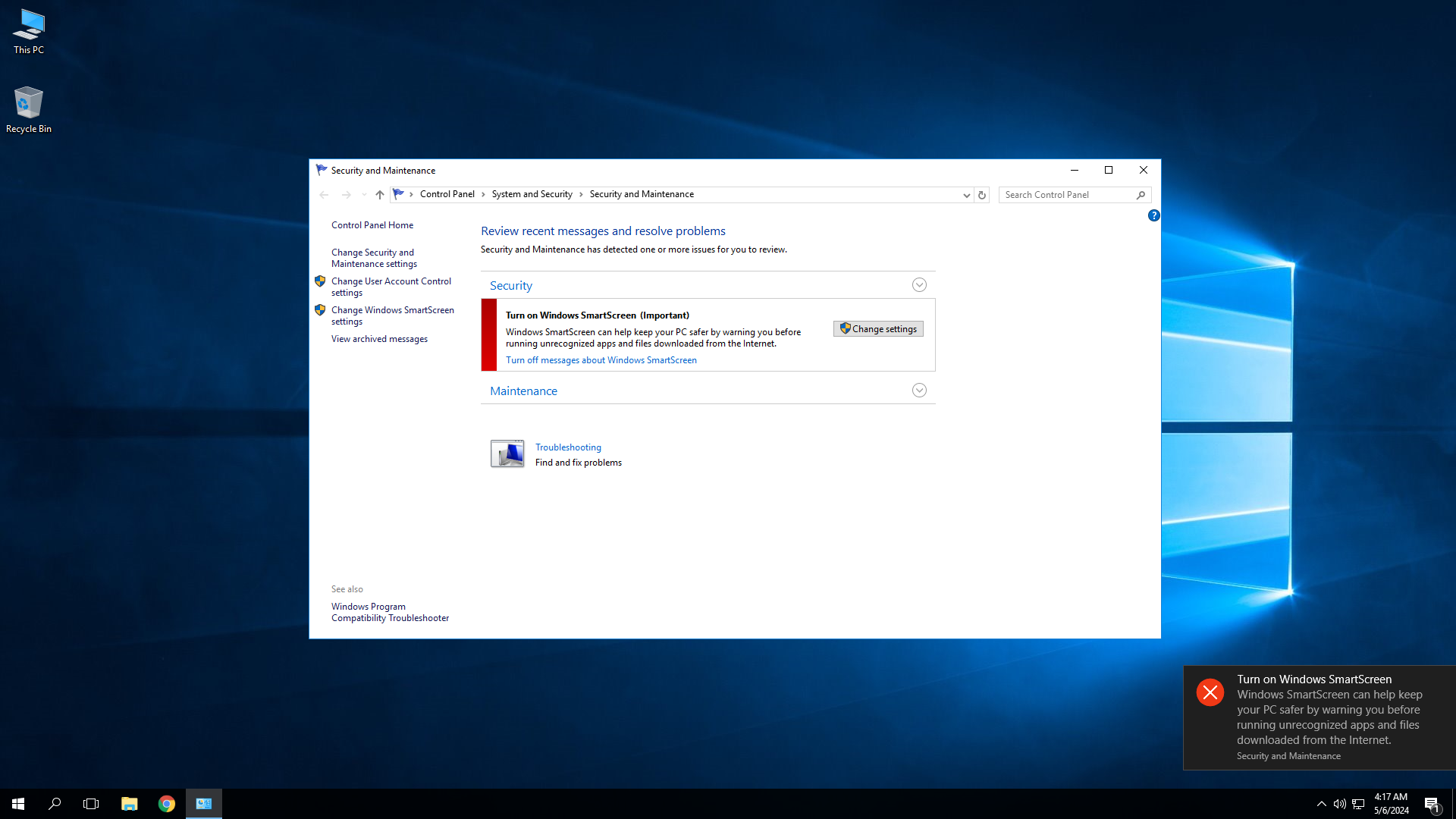Open This PC desktop icon
This screenshot has height=819, width=1456.
tap(29, 32)
